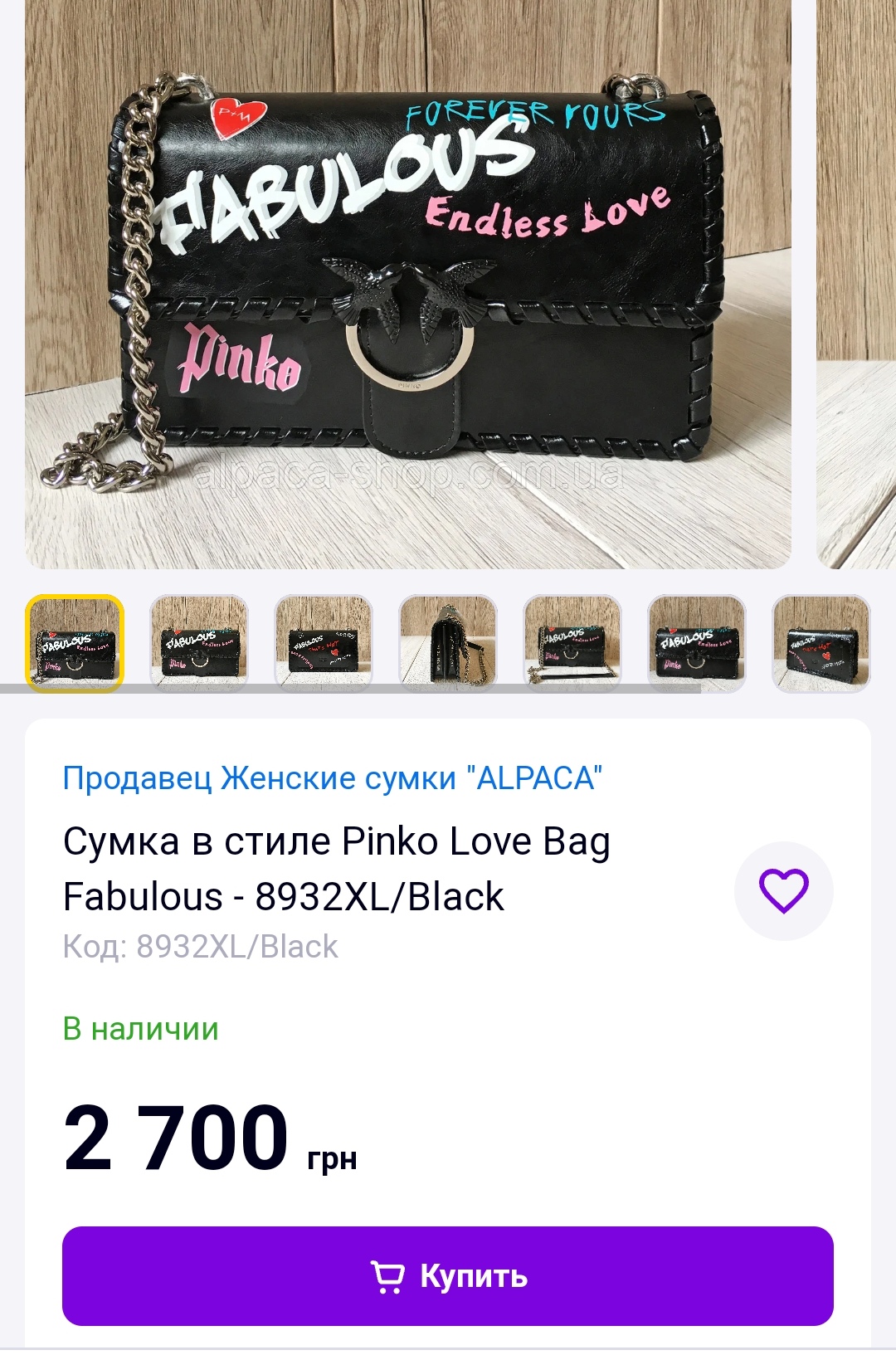Select the fifth thumbnail with strap laid out

572,644
